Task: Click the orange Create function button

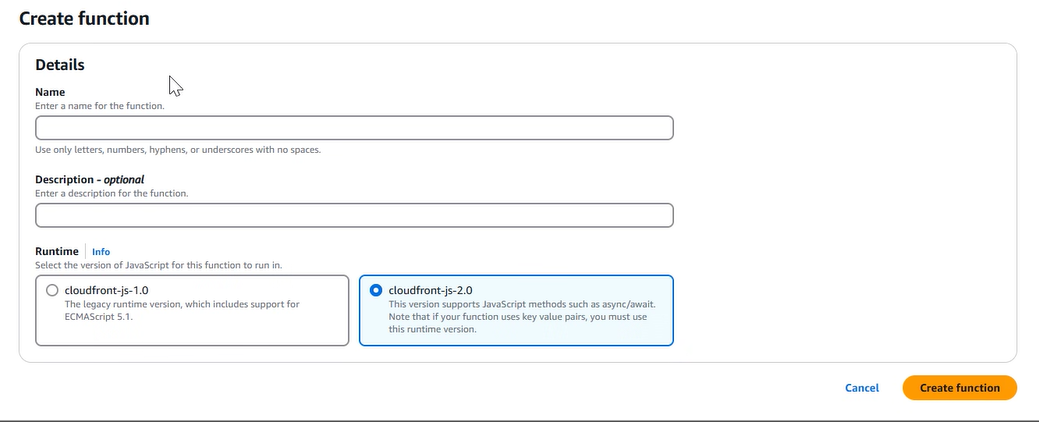Action: pos(959,388)
